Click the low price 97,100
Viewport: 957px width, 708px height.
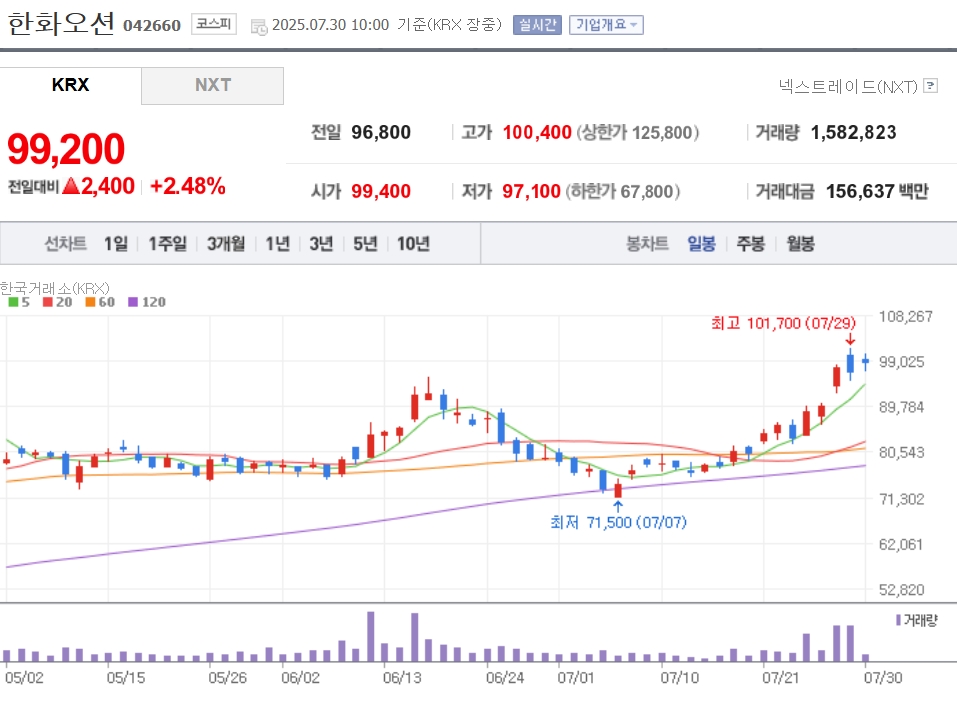click(x=531, y=191)
